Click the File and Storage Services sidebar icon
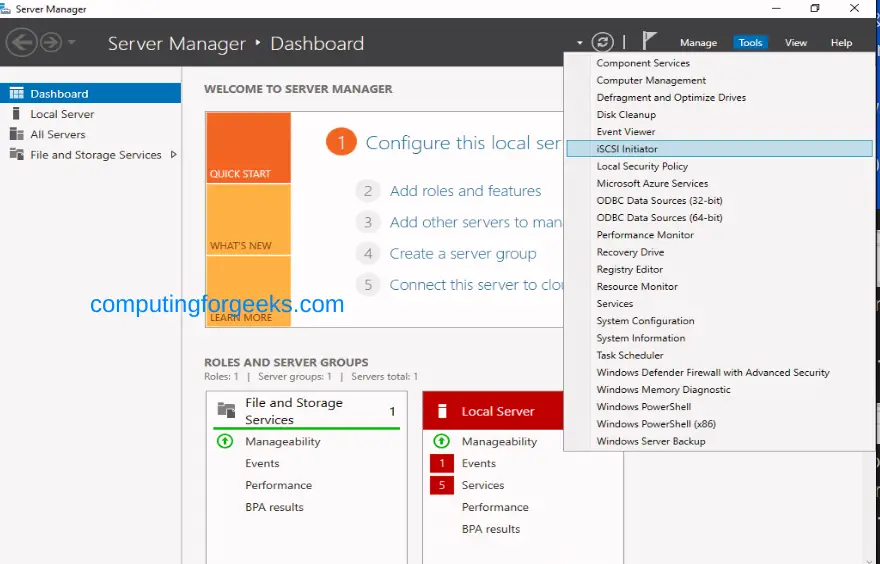 click(17, 154)
